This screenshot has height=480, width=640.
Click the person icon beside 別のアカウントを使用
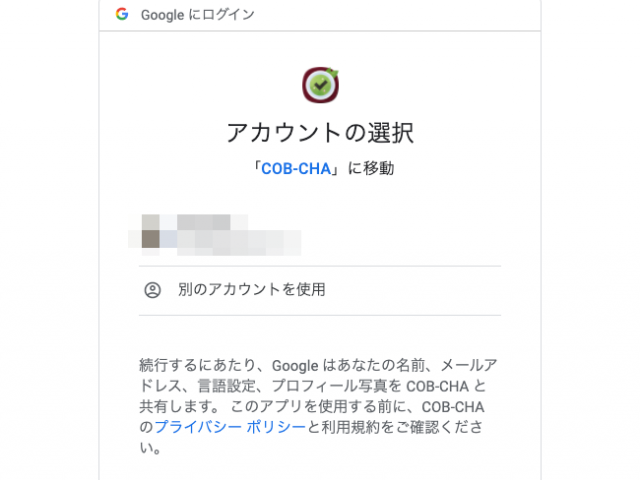click(x=152, y=290)
